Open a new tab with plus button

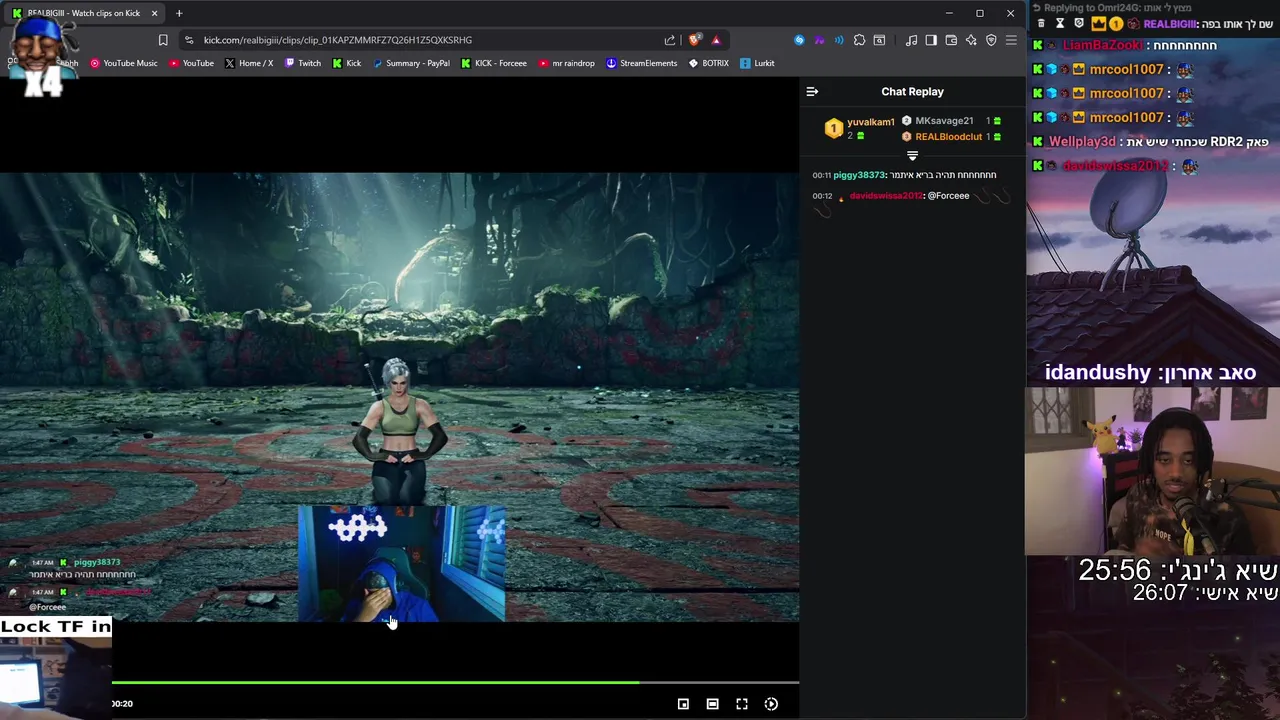click(x=179, y=13)
